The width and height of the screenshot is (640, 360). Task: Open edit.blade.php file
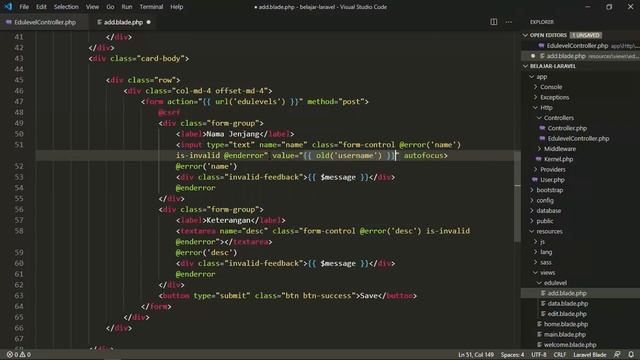[x=580, y=313]
